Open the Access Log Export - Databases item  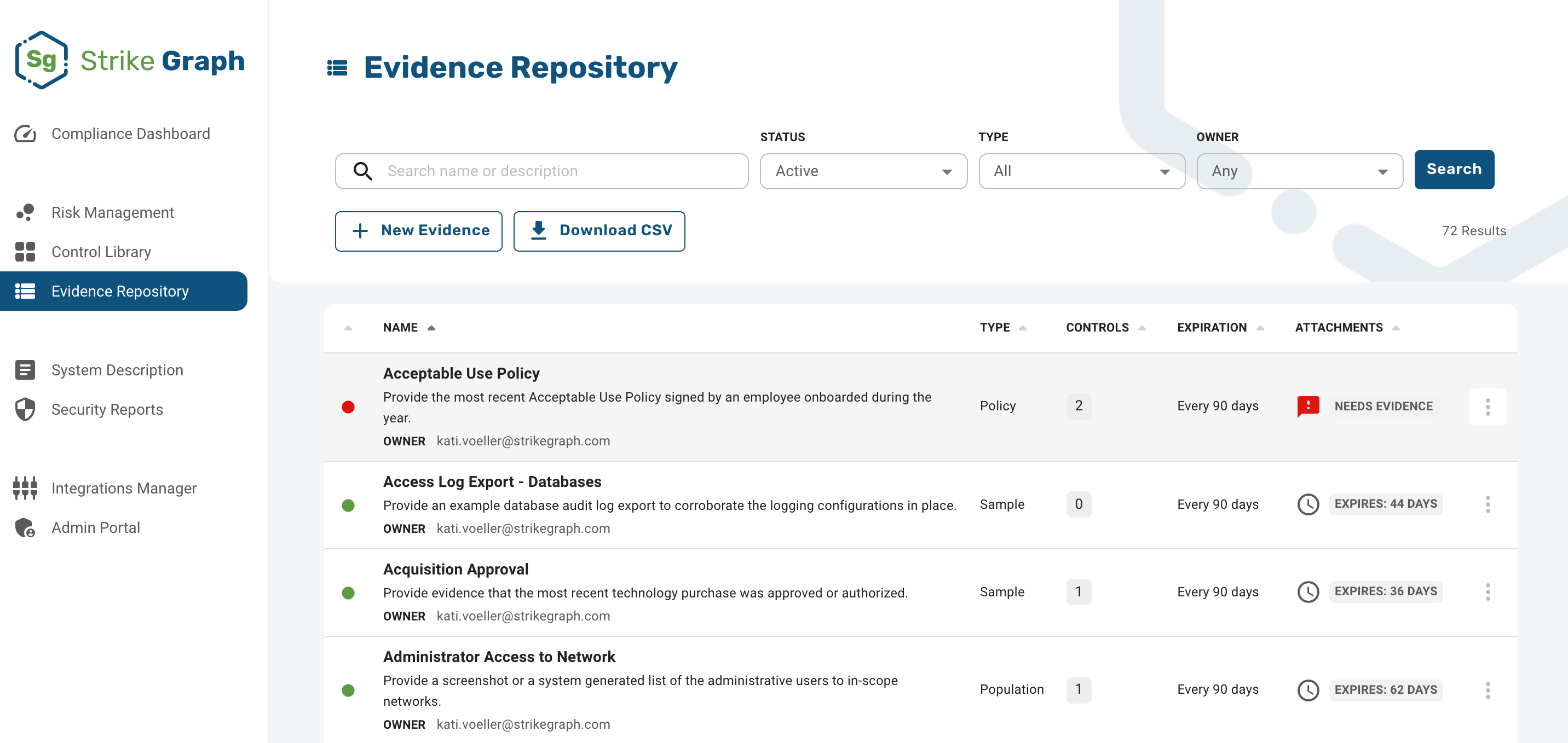492,482
